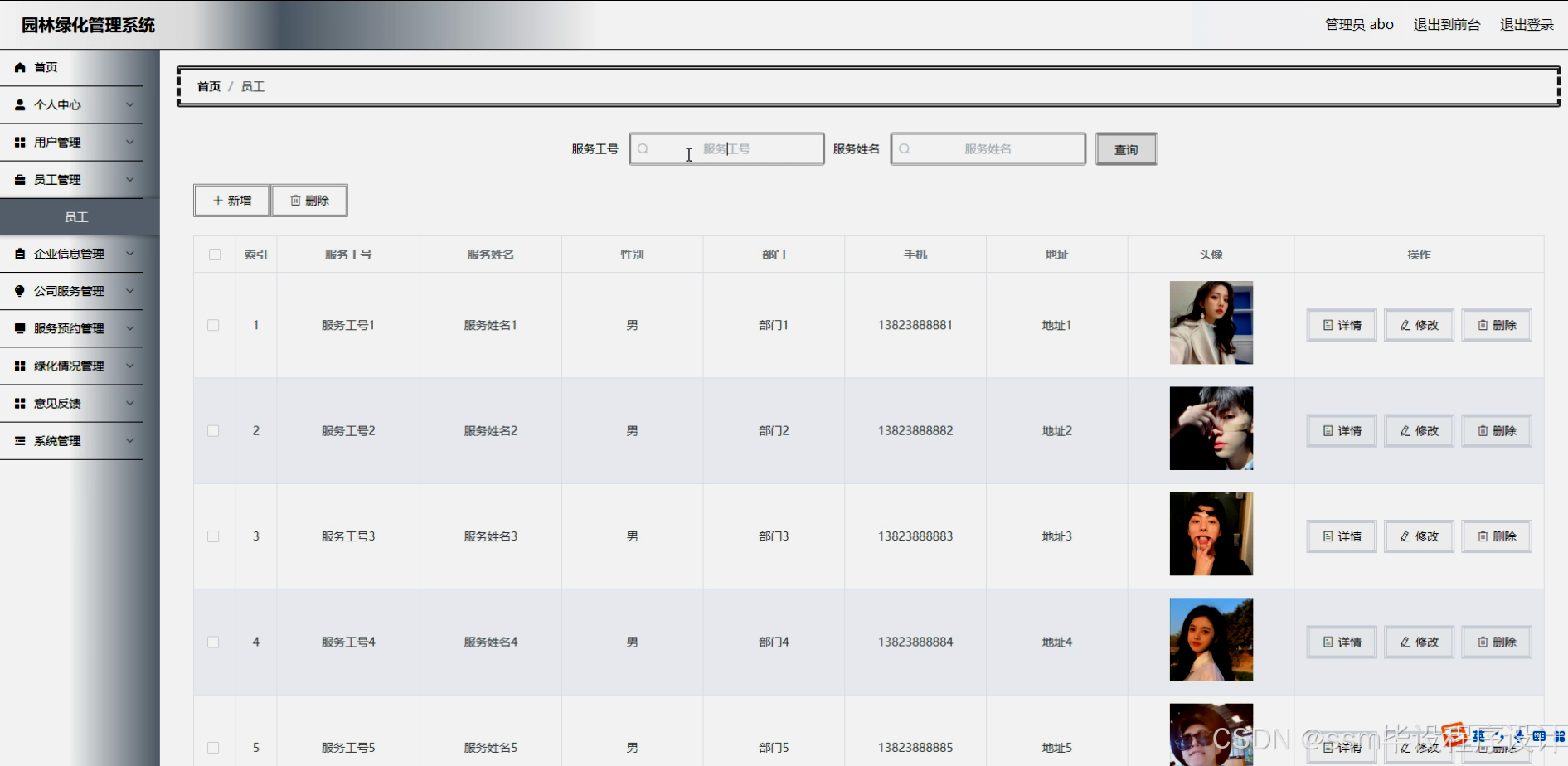This screenshot has height=766, width=1568.
Task: Click the 修改 pencil icon in row 2
Action: point(1405,431)
